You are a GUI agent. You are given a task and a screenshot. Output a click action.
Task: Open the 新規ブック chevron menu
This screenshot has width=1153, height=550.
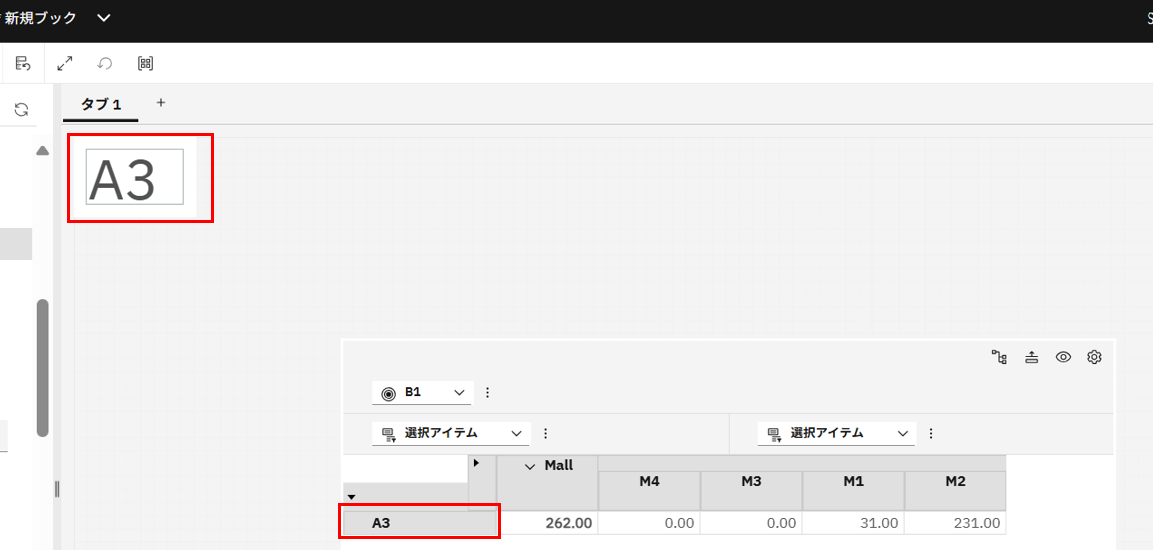coord(104,18)
